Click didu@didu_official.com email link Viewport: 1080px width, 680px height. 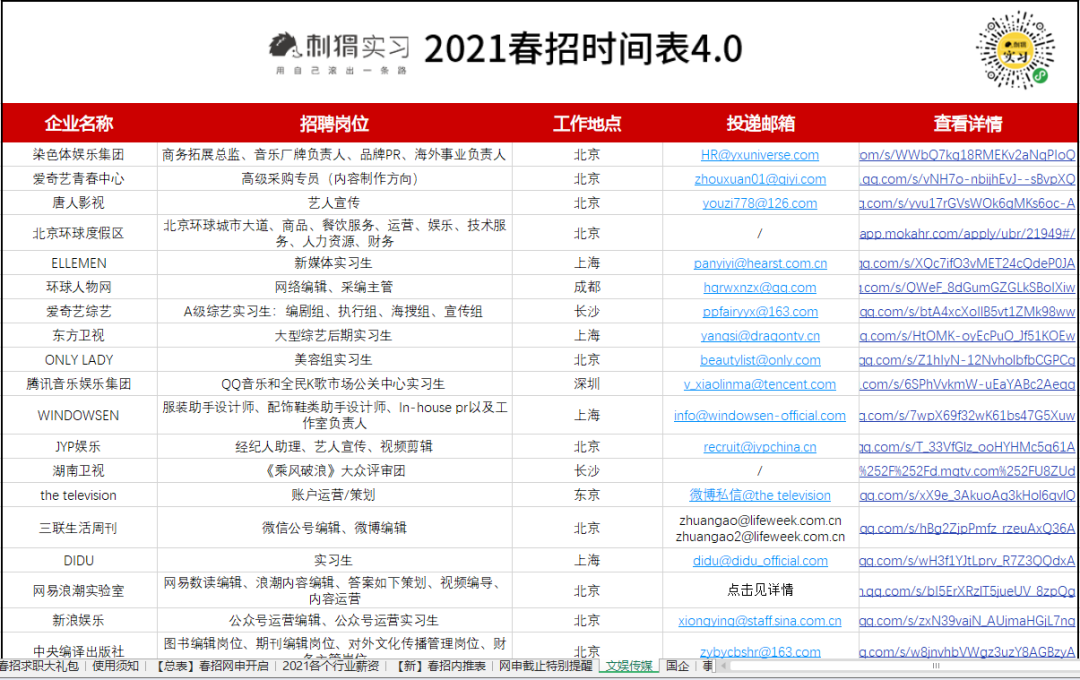(760, 561)
